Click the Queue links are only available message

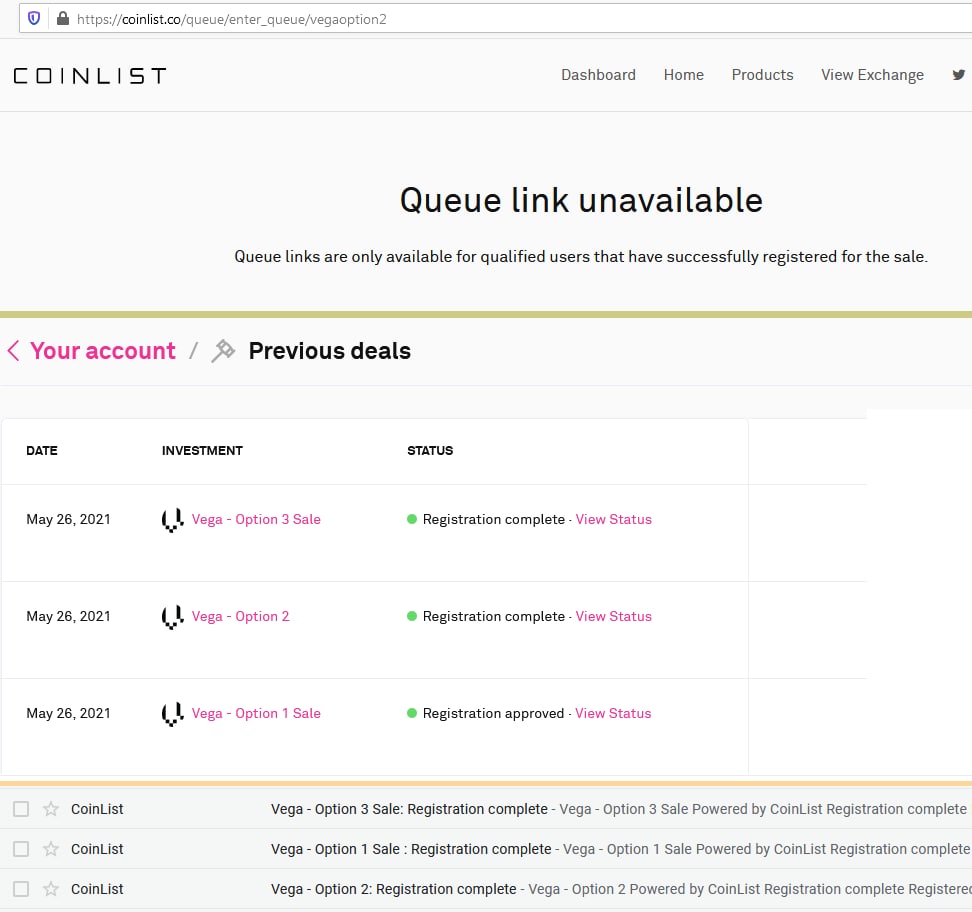click(x=581, y=257)
